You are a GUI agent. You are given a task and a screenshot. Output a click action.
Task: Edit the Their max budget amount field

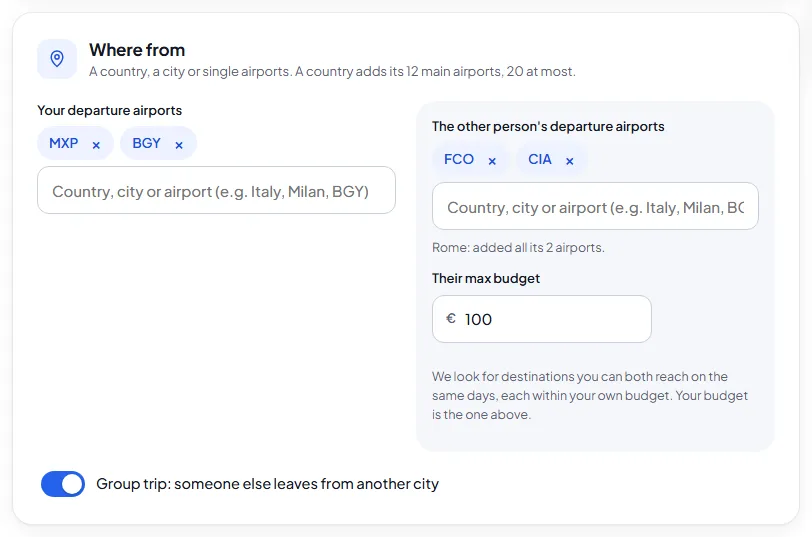pos(542,319)
